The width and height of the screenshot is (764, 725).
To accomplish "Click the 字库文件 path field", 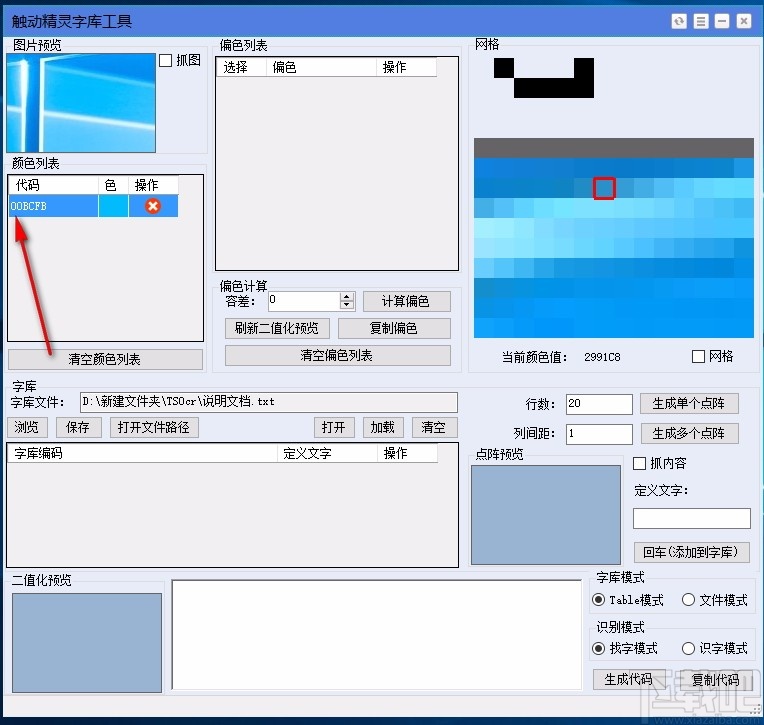I will tap(268, 402).
